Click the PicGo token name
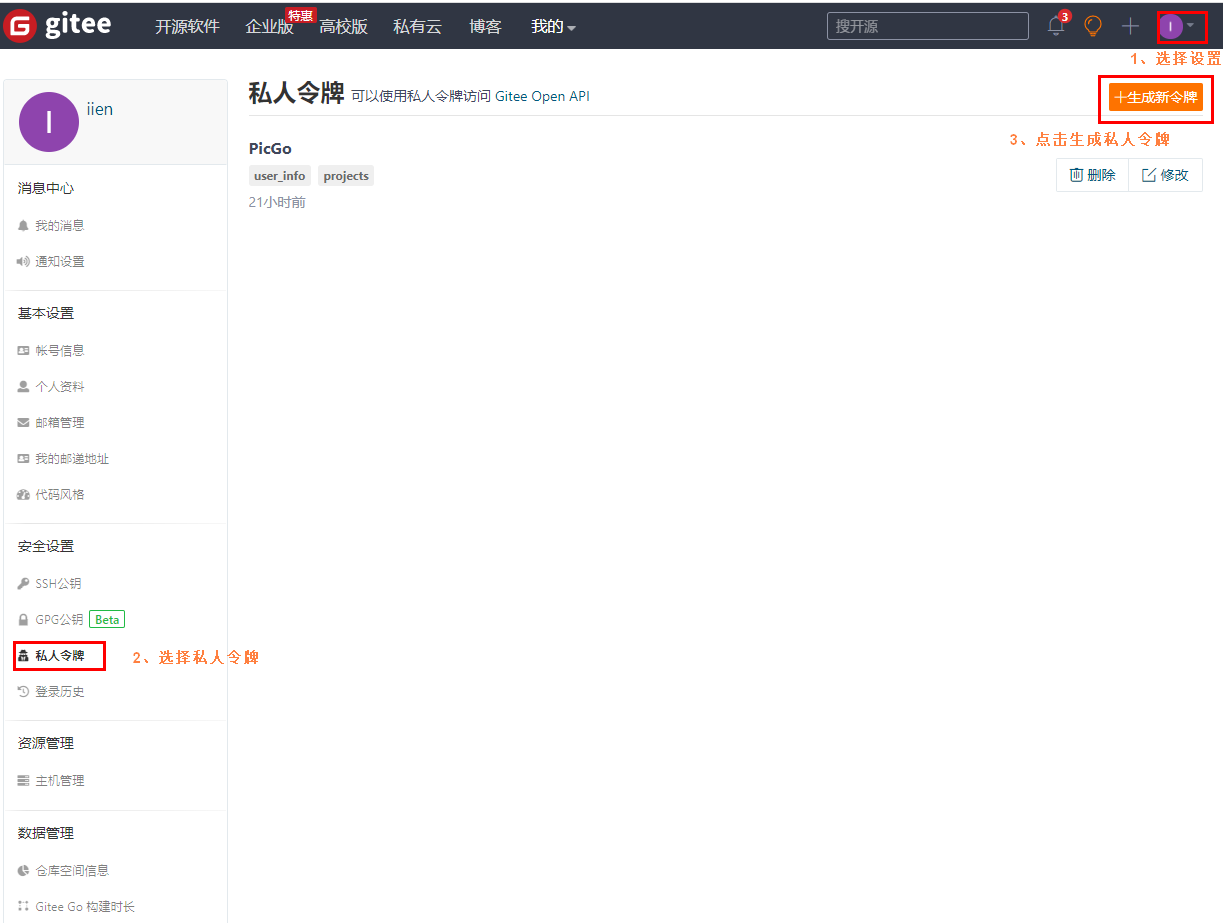The height and width of the screenshot is (923, 1223). click(x=270, y=148)
